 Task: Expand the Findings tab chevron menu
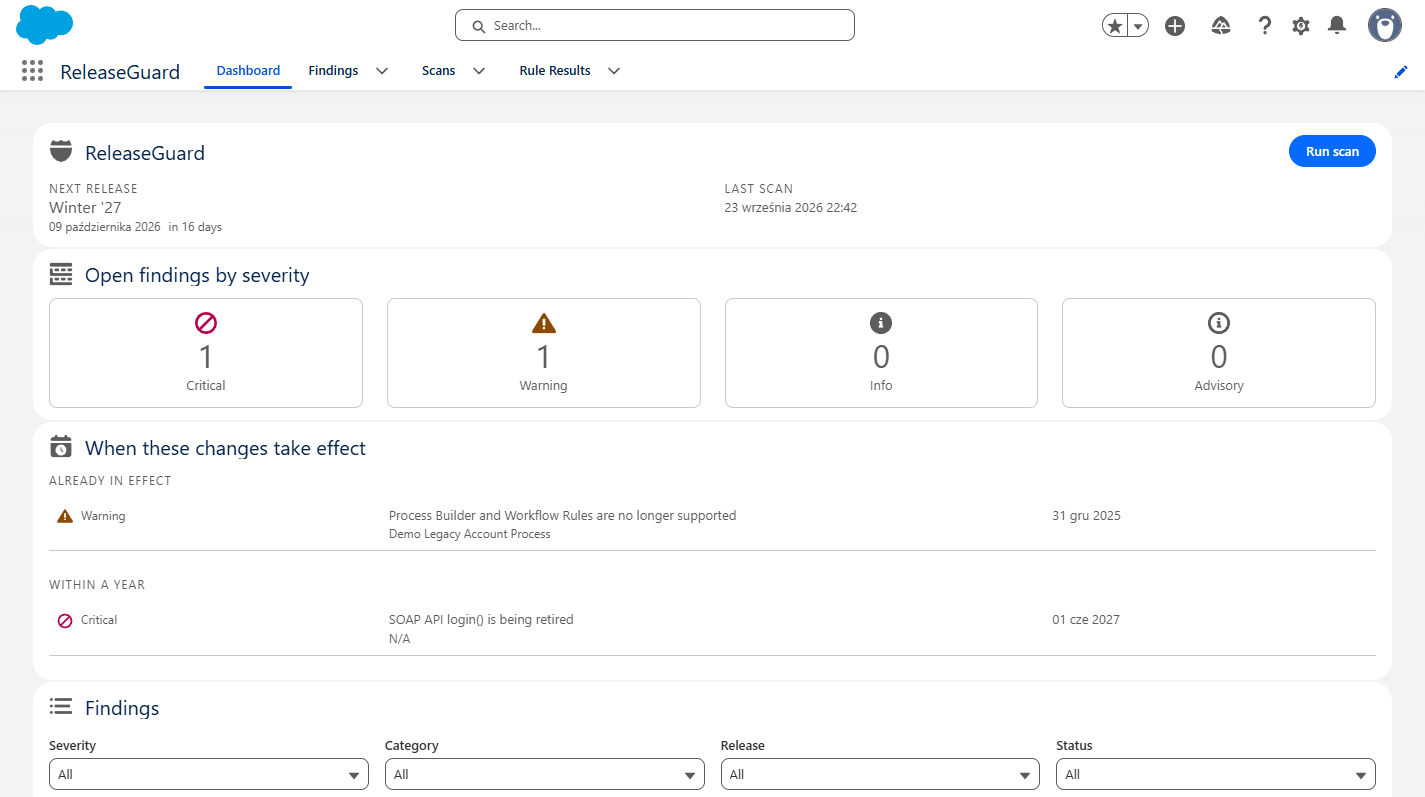click(381, 71)
